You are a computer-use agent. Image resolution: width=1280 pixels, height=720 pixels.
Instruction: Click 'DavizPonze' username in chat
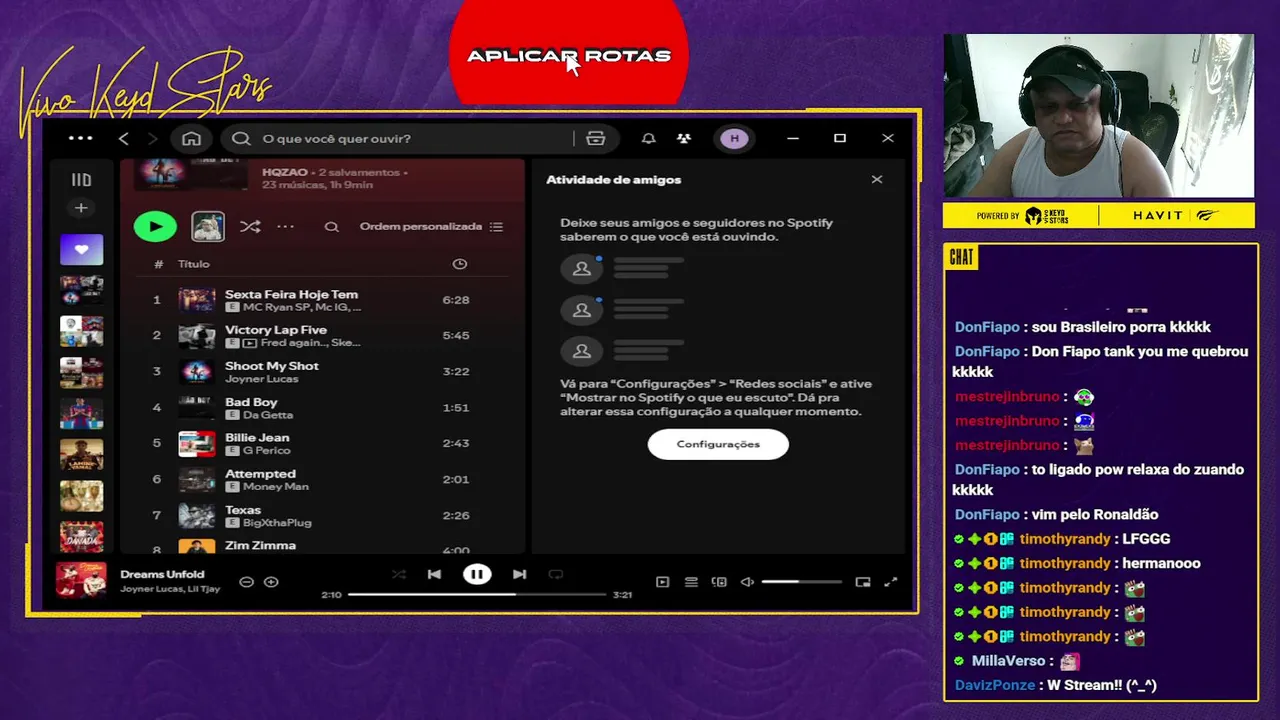pyautogui.click(x=995, y=685)
